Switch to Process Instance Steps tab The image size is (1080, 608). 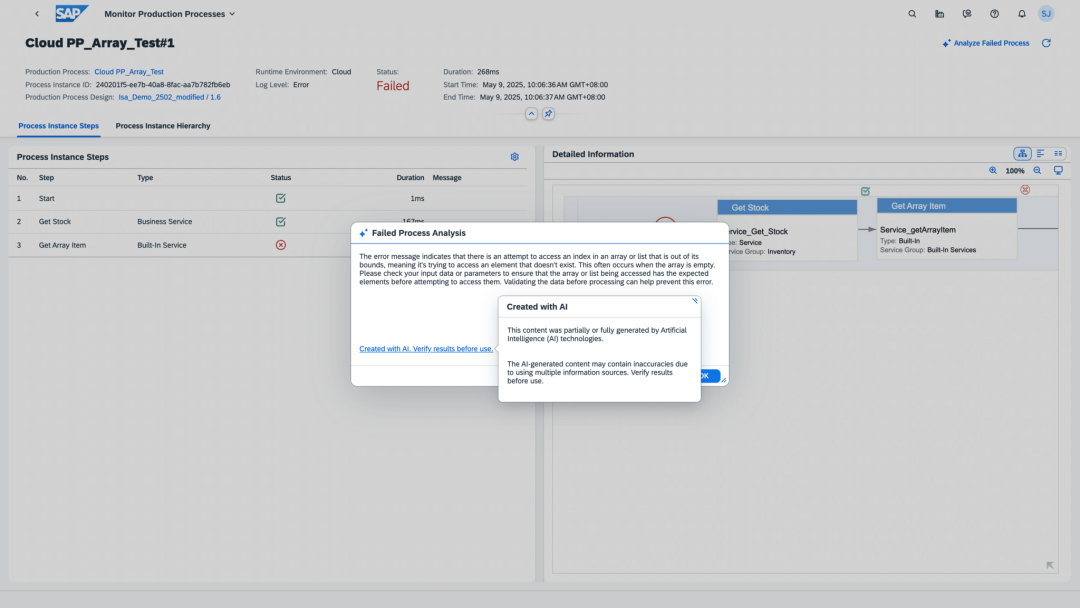coord(59,126)
